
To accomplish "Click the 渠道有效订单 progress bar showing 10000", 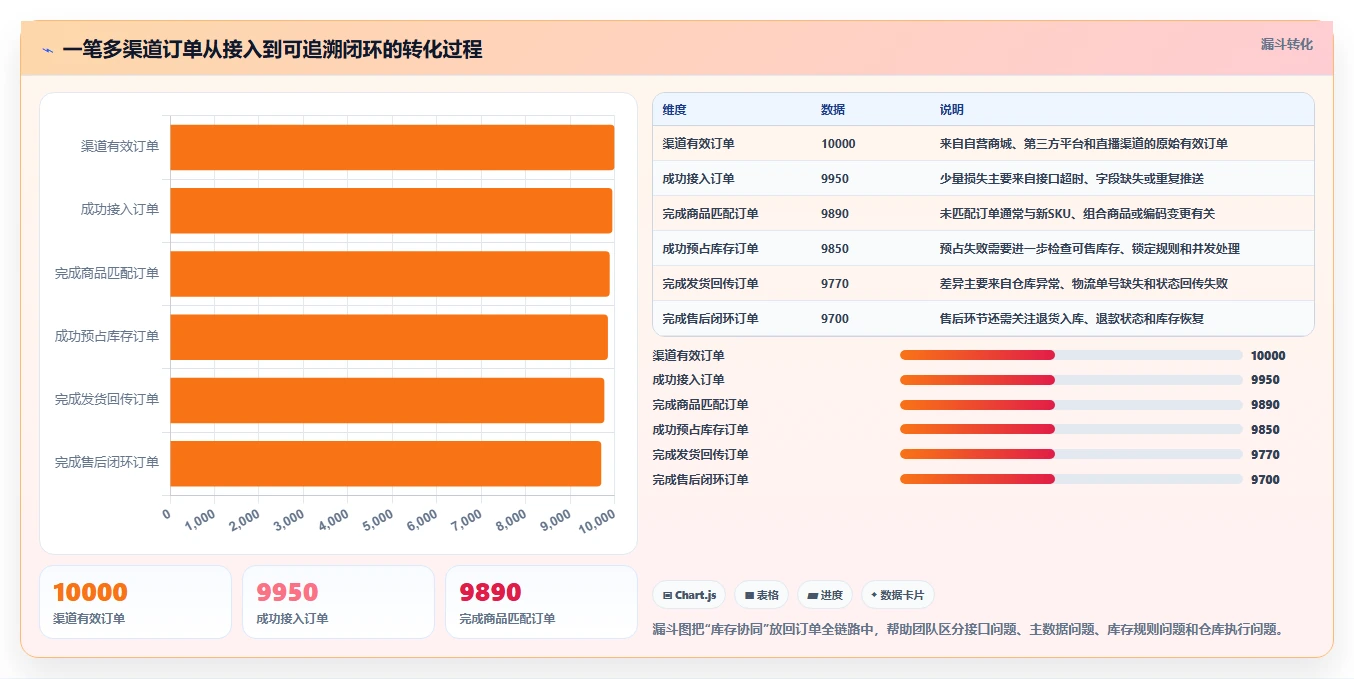I will click(1071, 355).
